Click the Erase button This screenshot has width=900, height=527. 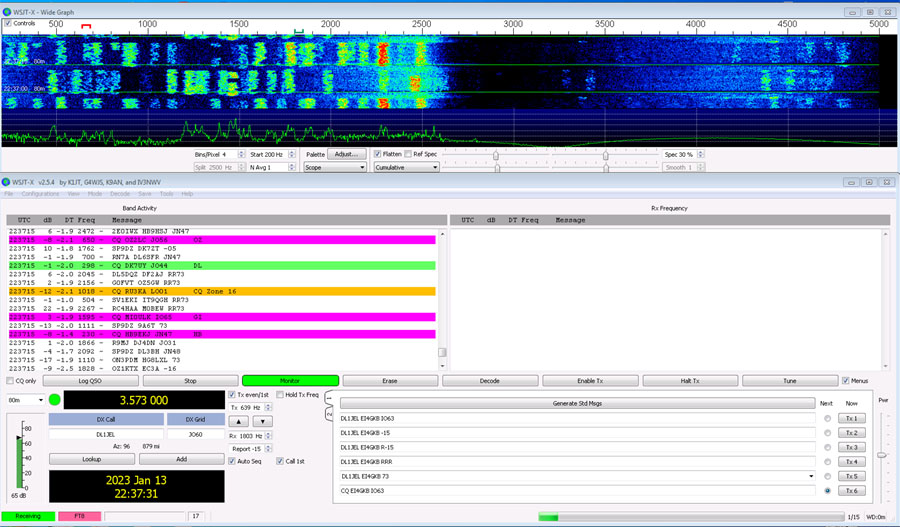390,381
